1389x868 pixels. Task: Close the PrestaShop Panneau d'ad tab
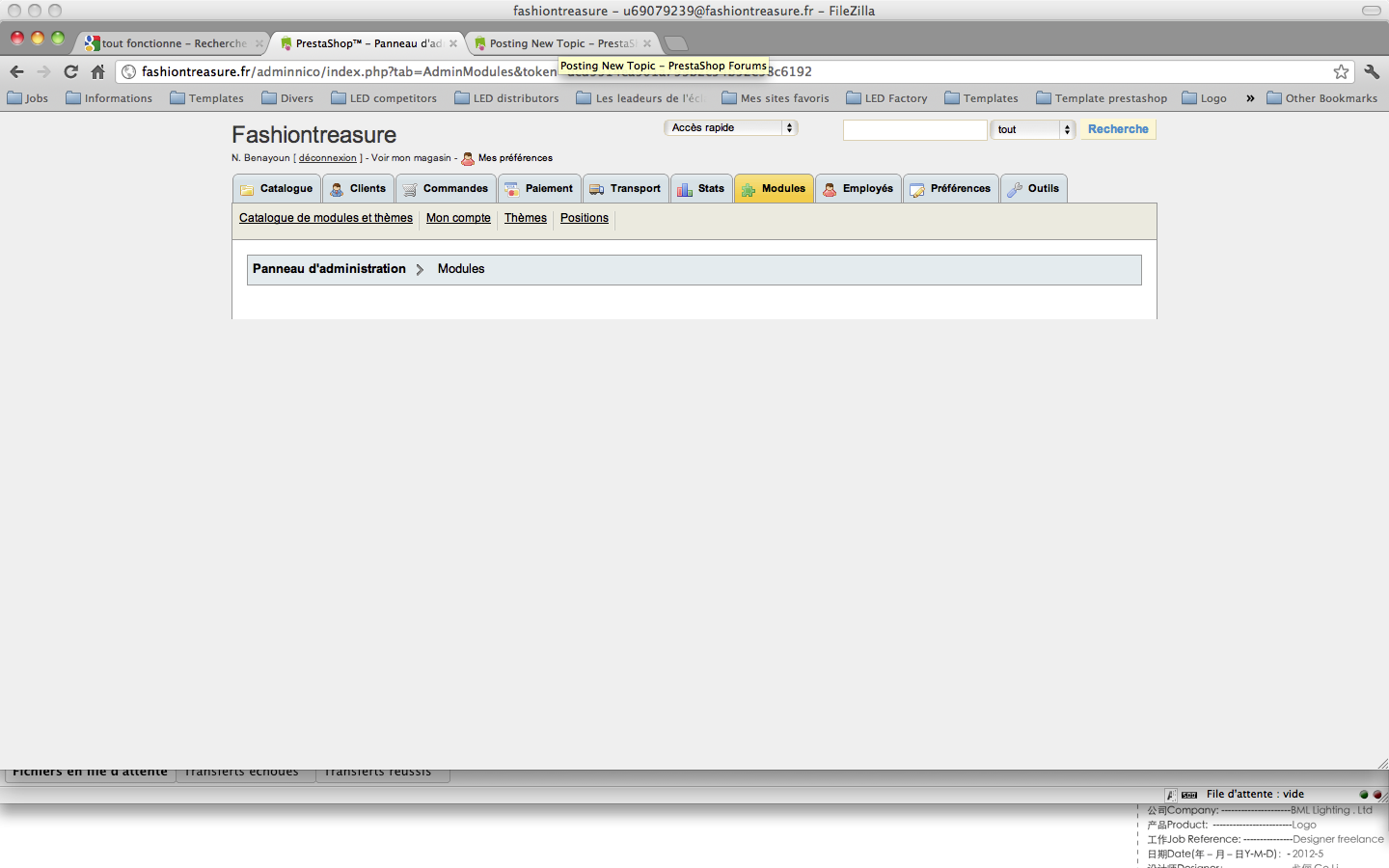point(453,43)
